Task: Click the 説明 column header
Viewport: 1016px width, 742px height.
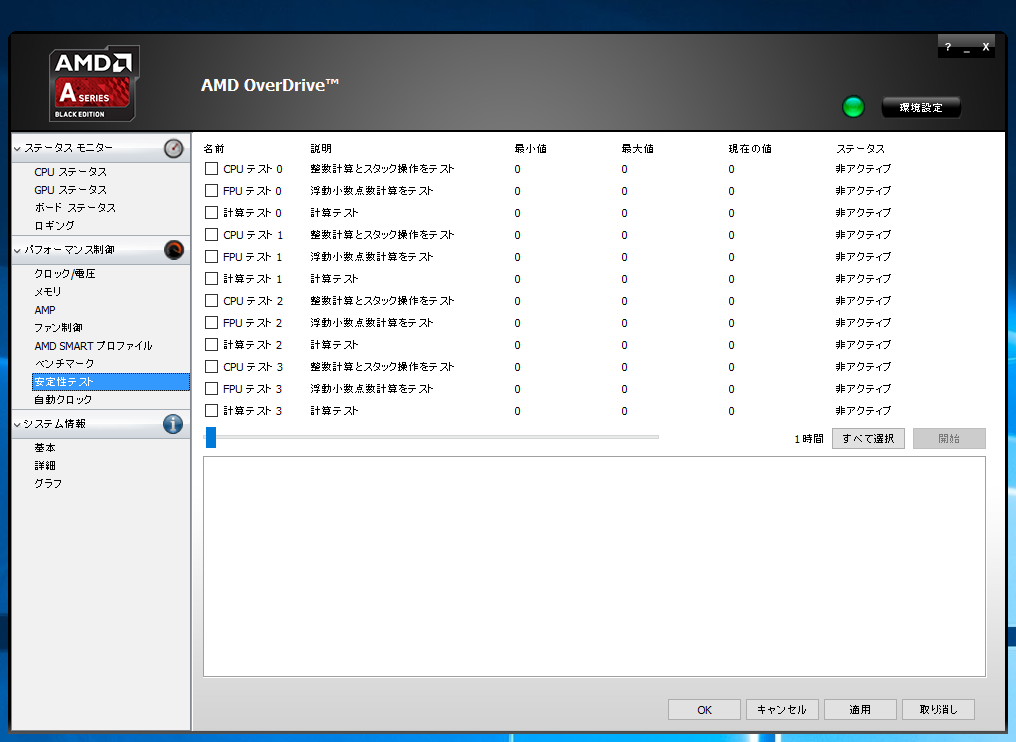Action: pyautogui.click(x=321, y=148)
